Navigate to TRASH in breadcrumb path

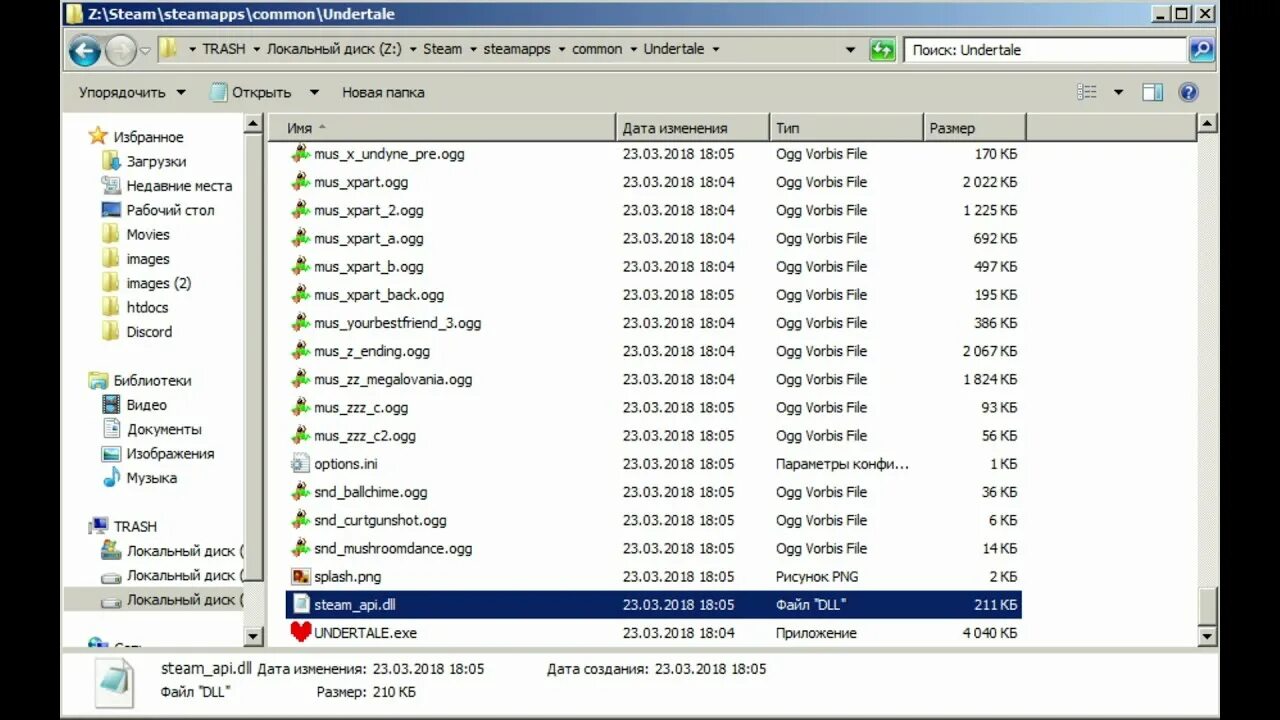point(223,49)
